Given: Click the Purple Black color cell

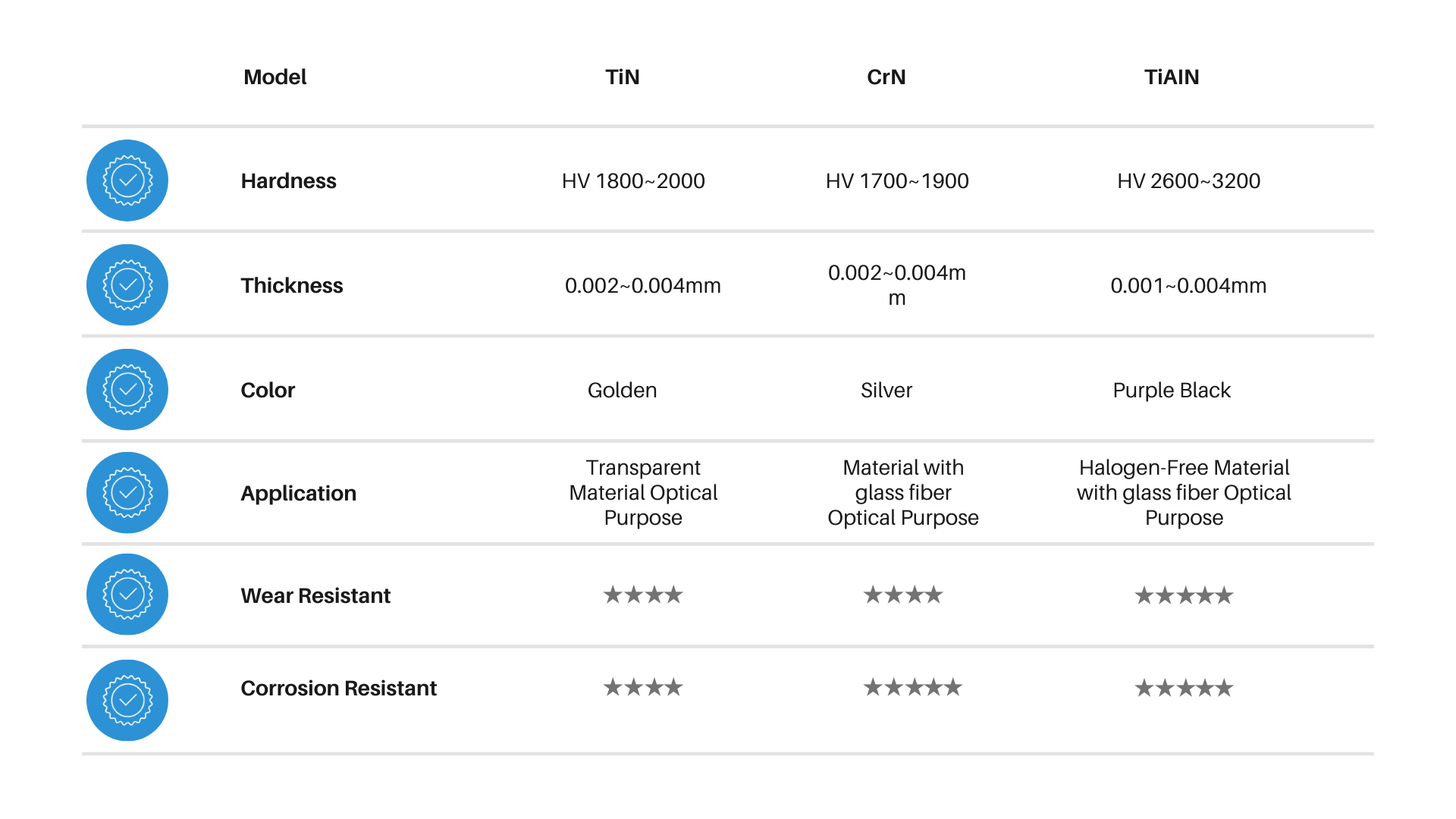Looking at the screenshot, I should click(1172, 391).
